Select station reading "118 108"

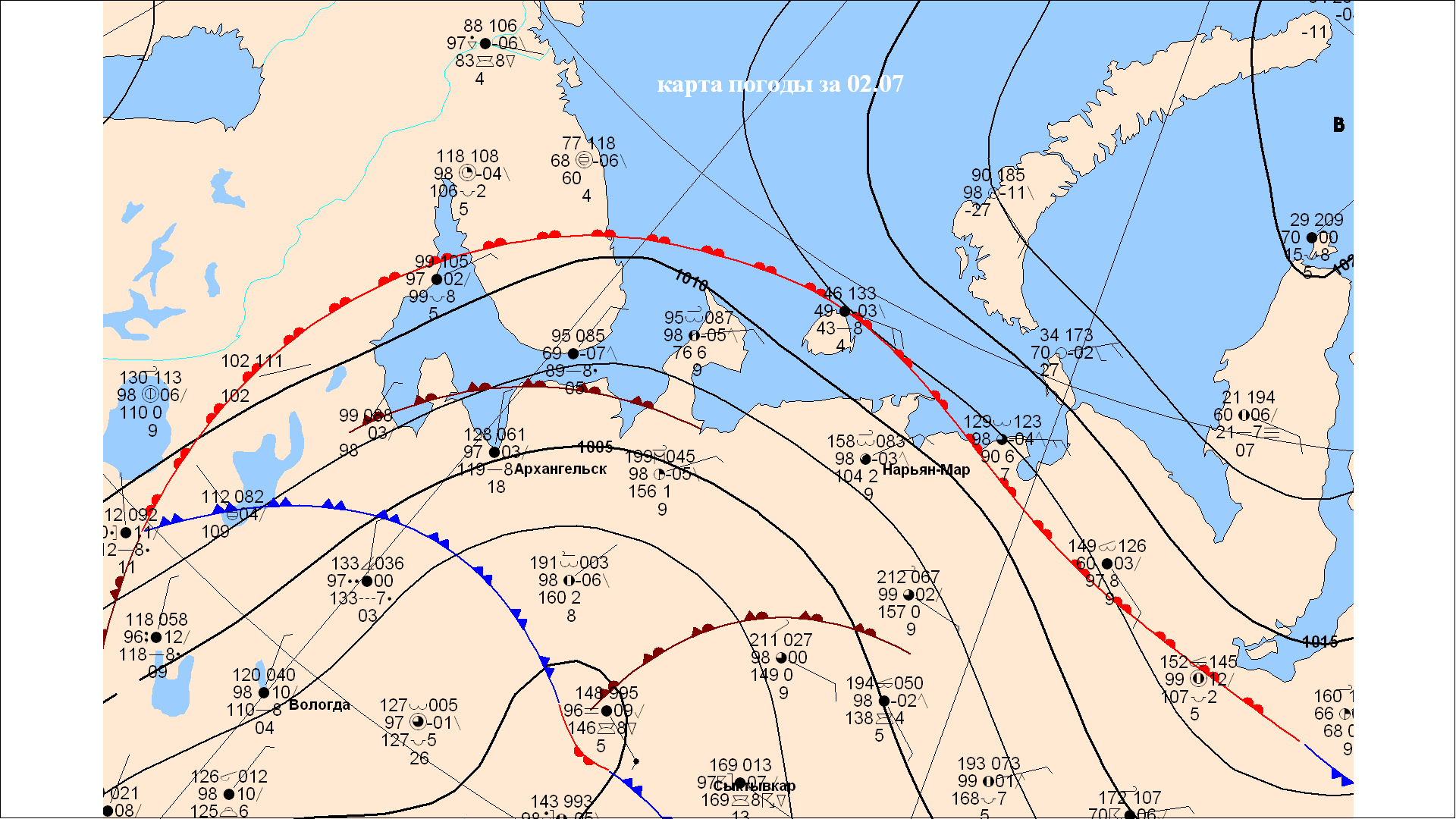coord(467,156)
